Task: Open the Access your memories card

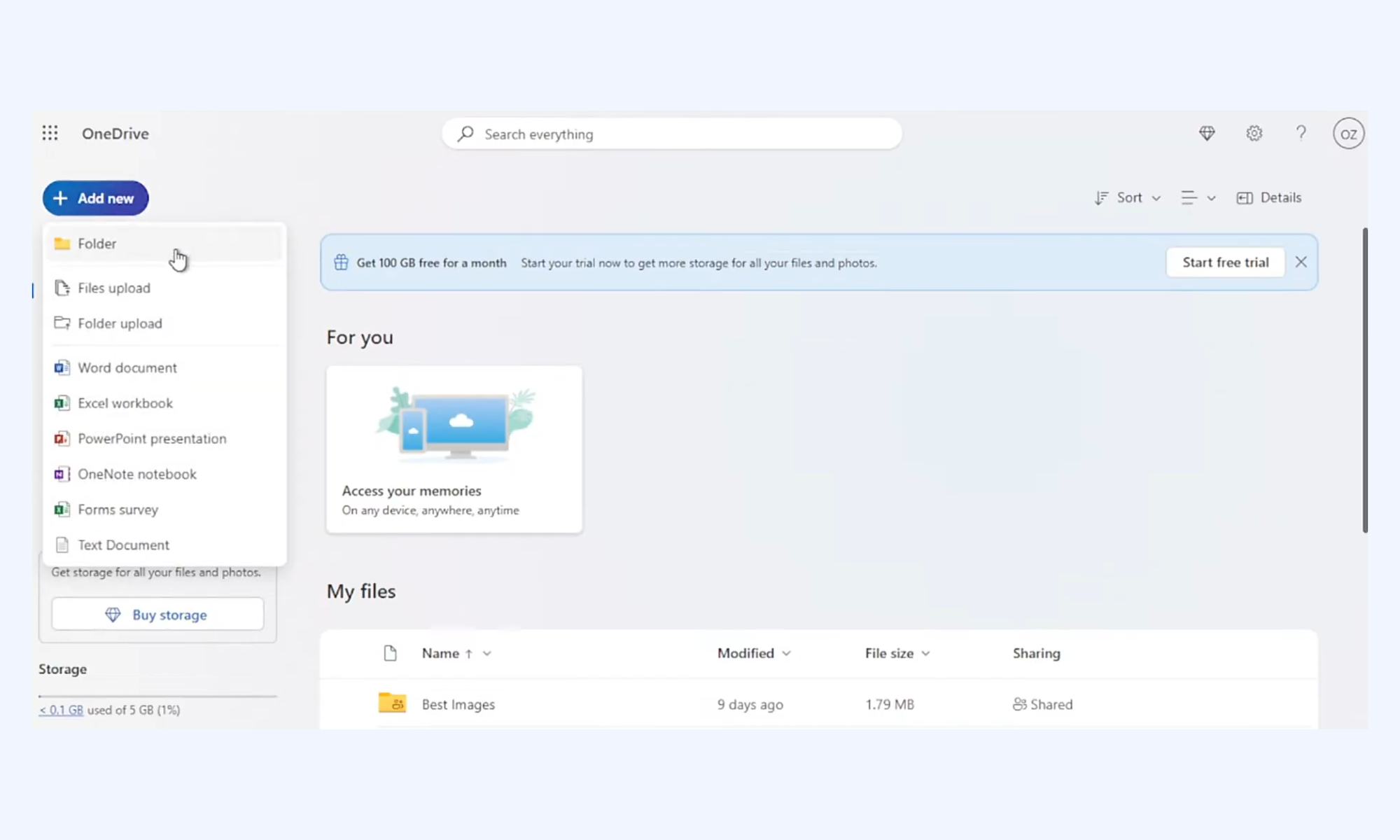Action: (x=454, y=449)
